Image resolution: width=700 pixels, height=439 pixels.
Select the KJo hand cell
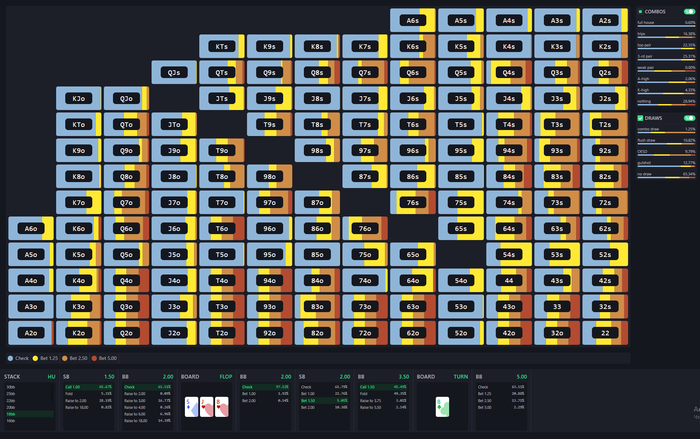[79, 98]
